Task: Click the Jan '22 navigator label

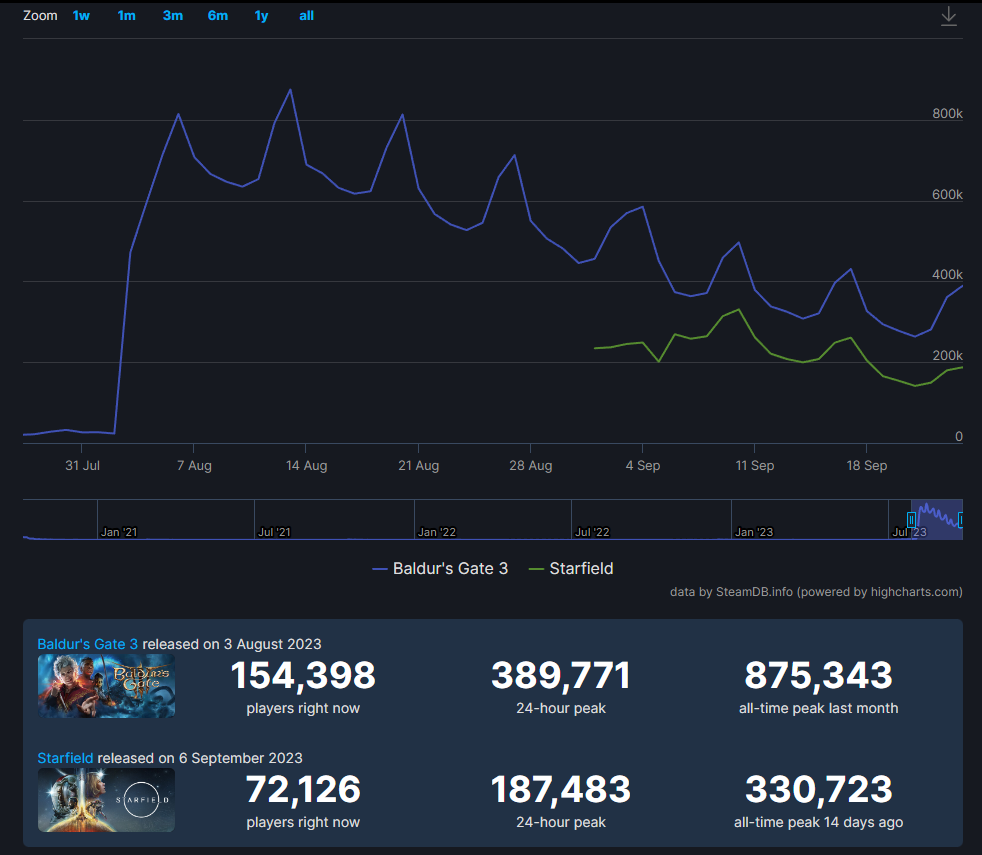Action: tap(437, 532)
